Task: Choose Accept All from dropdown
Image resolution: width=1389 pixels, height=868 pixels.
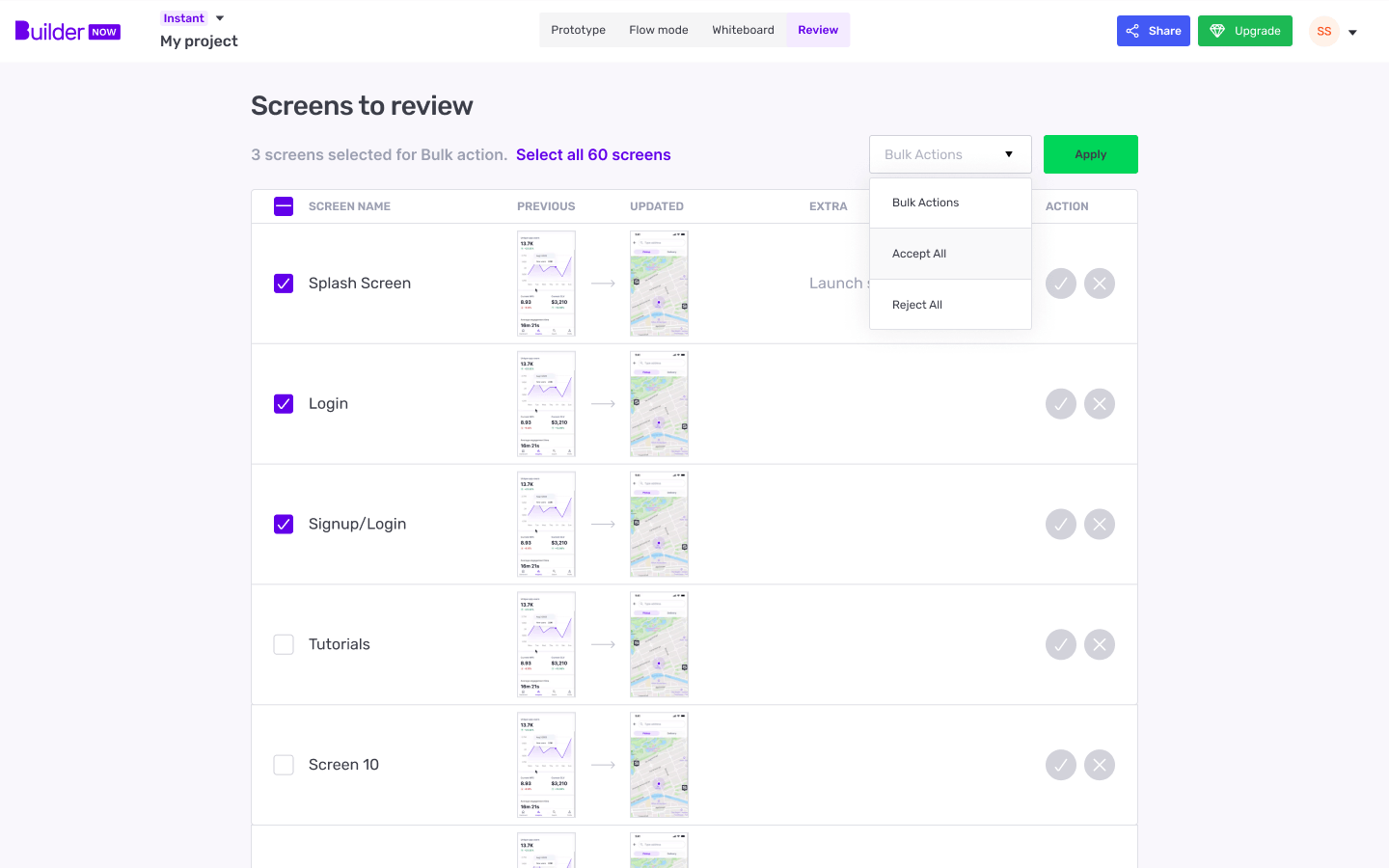Action: [950, 254]
